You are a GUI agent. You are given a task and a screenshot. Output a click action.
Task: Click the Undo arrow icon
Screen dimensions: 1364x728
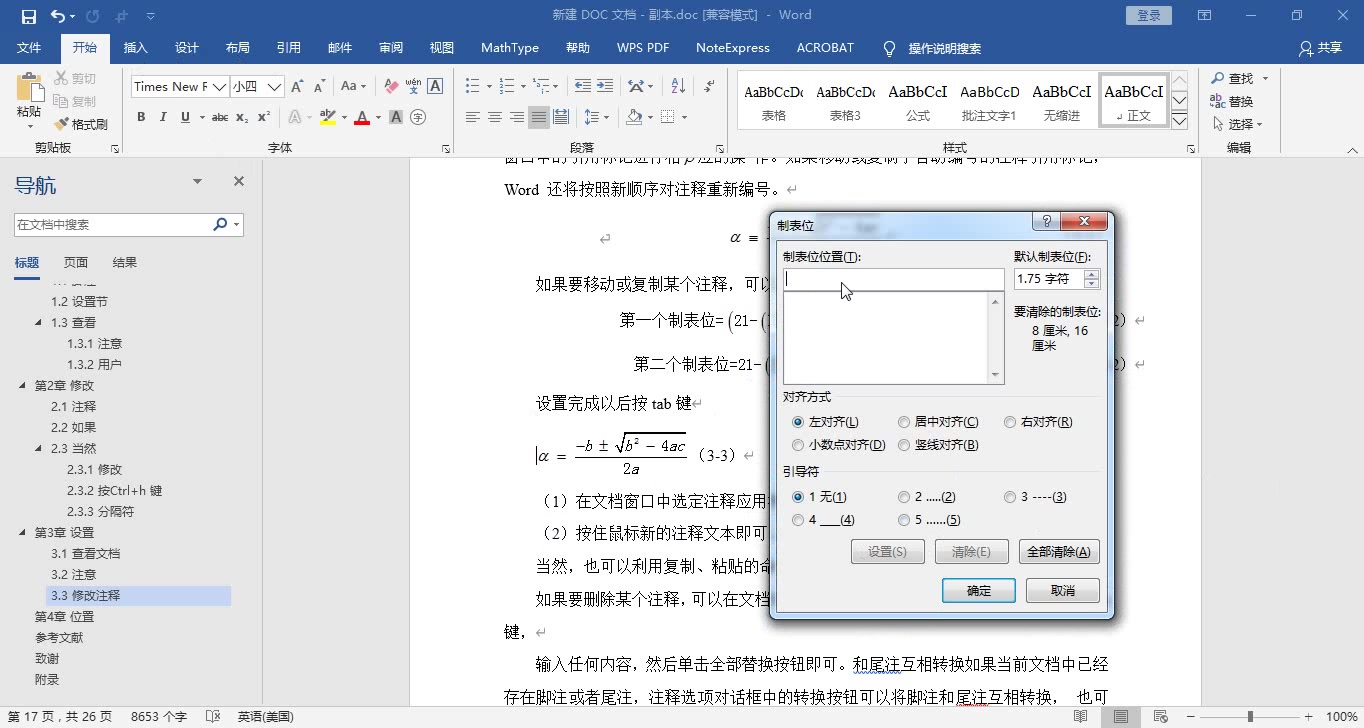[x=58, y=16]
